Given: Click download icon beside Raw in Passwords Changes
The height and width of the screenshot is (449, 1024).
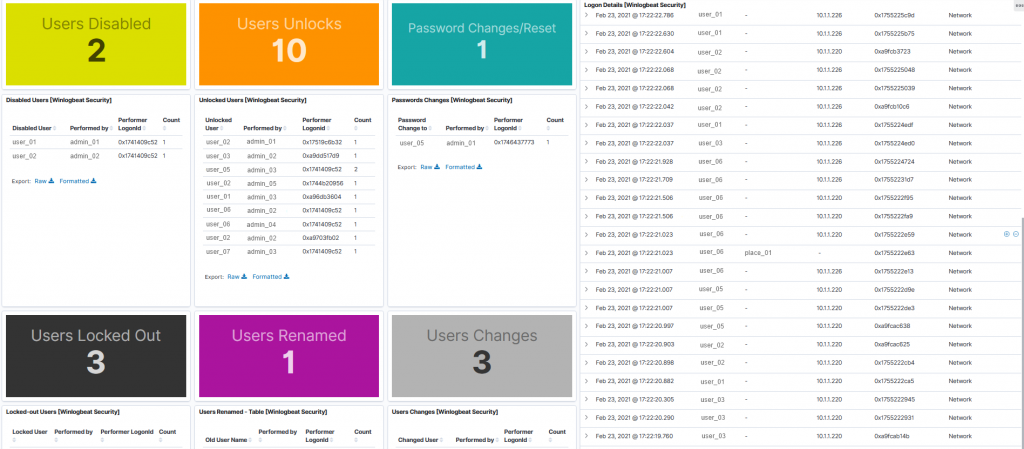Looking at the screenshot, I should click(x=438, y=167).
